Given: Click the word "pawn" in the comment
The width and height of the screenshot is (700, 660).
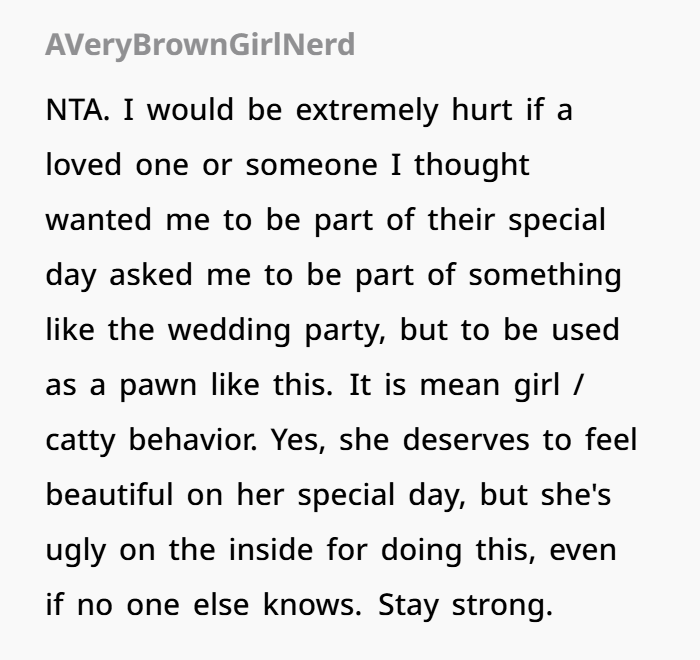Looking at the screenshot, I should pyautogui.click(x=158, y=385).
